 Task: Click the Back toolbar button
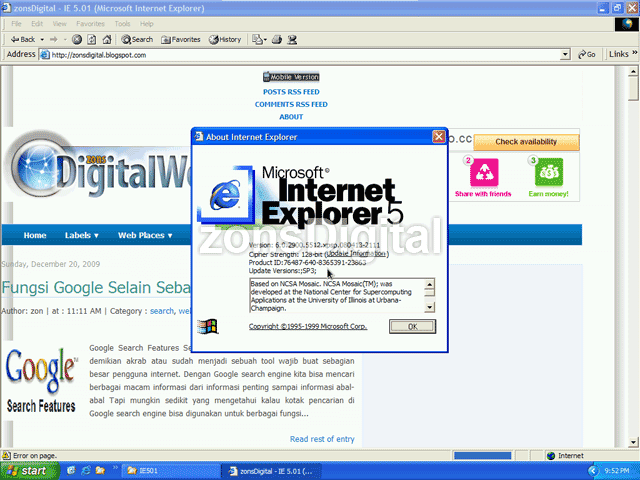tap(22, 40)
